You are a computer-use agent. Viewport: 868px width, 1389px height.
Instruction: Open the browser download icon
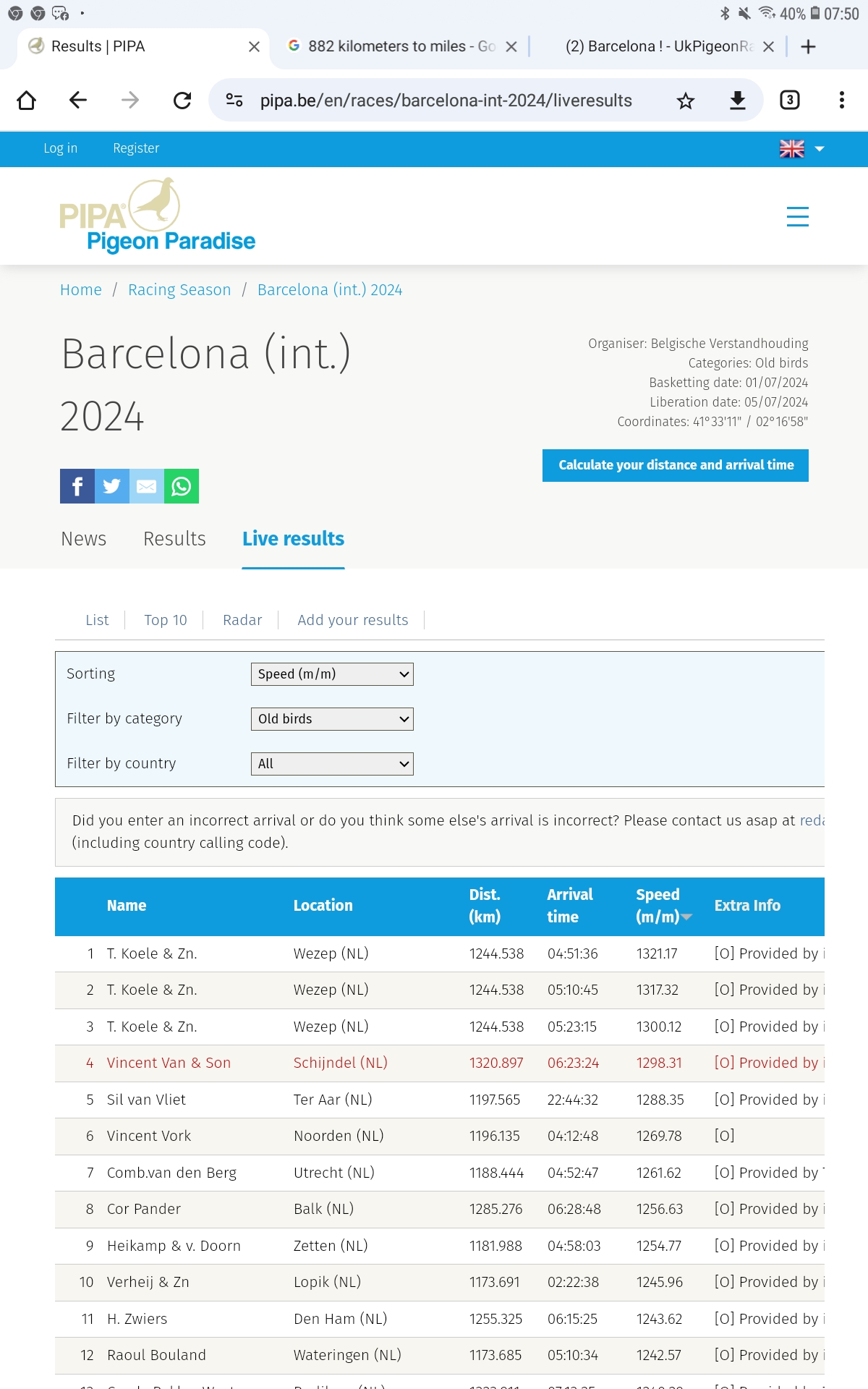click(737, 101)
